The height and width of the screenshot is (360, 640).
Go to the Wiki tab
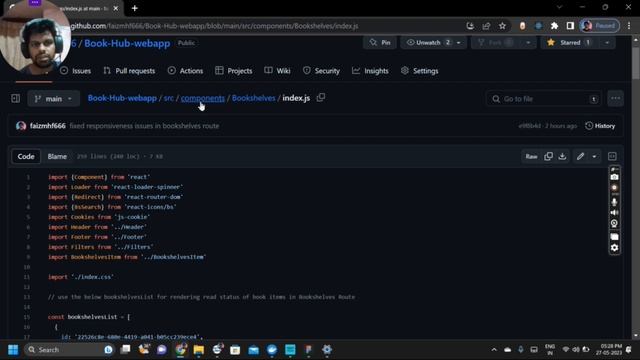(277, 71)
